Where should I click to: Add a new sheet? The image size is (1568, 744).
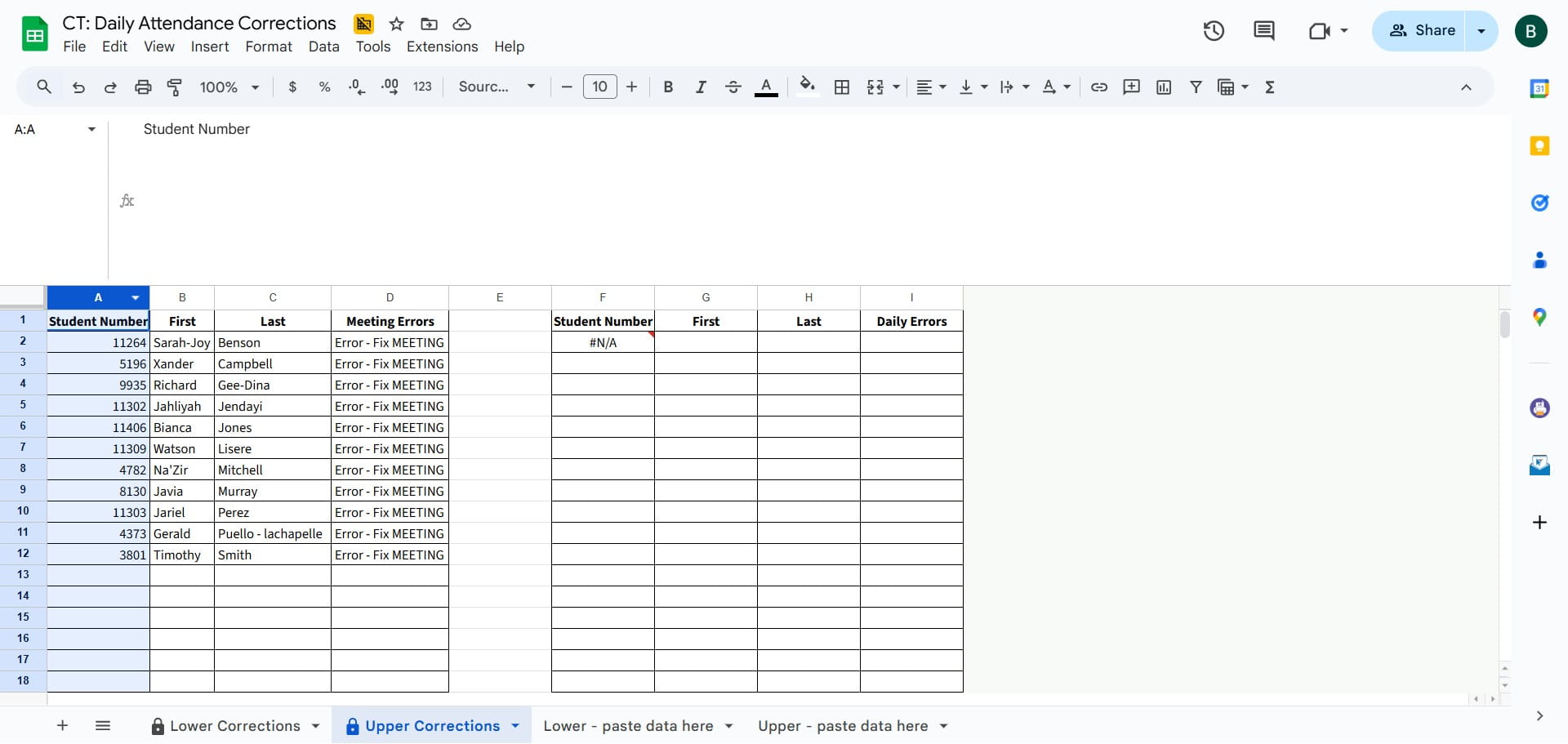[x=62, y=725]
